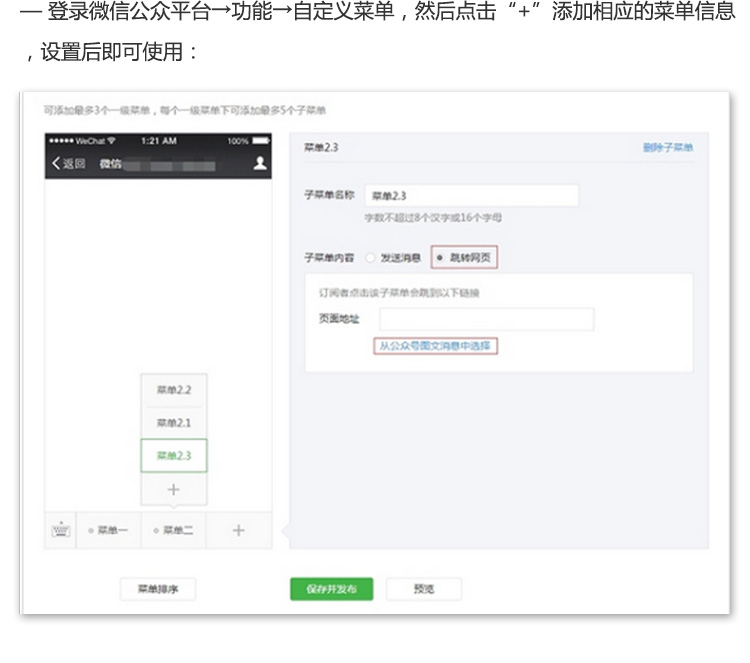Open the 菜单一 bottom menu
Image resolution: width=750 pixels, height=663 pixels.
[108, 530]
